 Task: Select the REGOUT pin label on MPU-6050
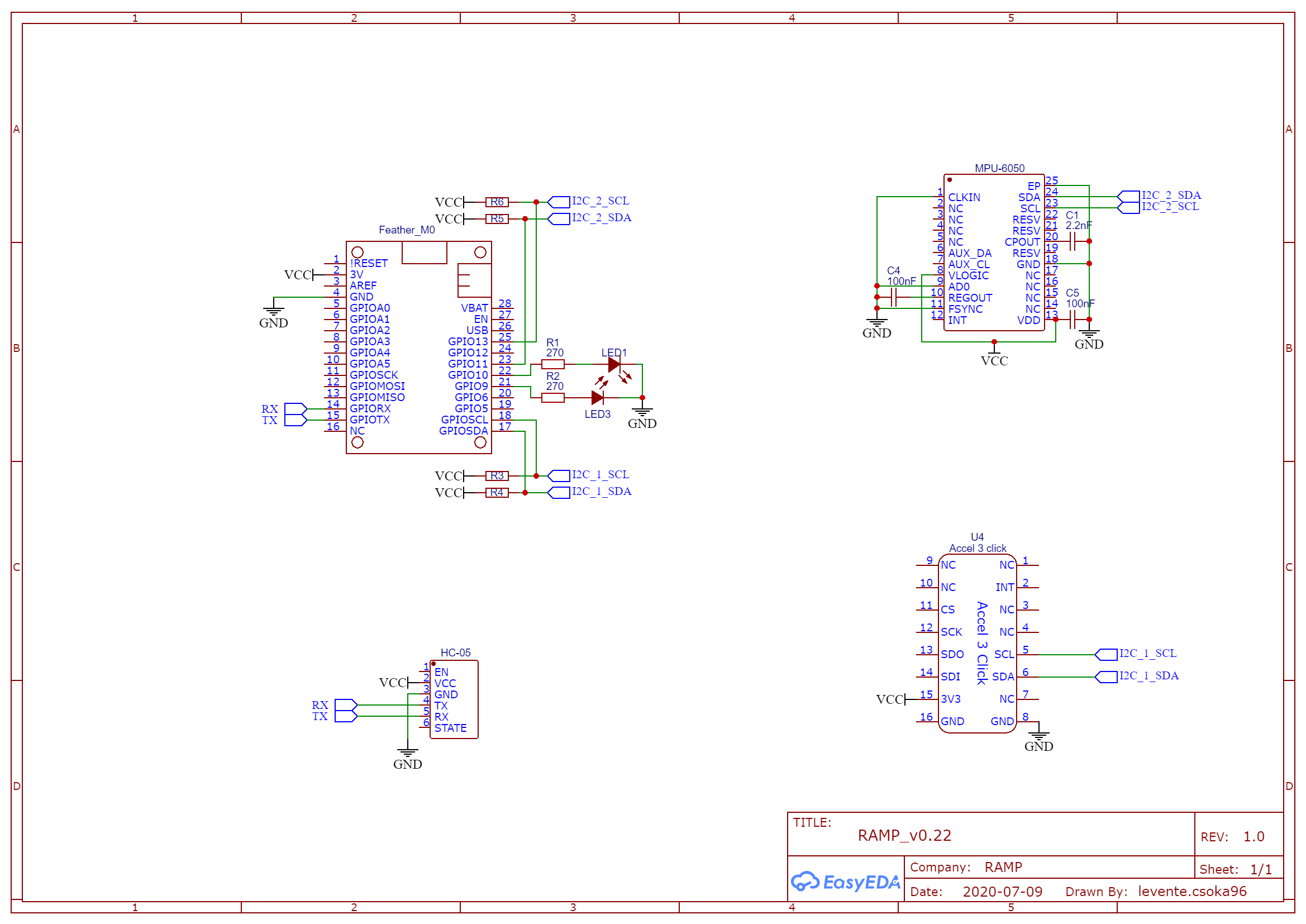pyautogui.click(x=970, y=298)
